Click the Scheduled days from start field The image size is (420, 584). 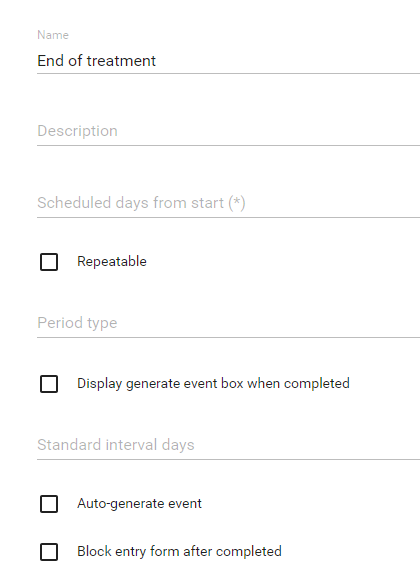click(229, 203)
